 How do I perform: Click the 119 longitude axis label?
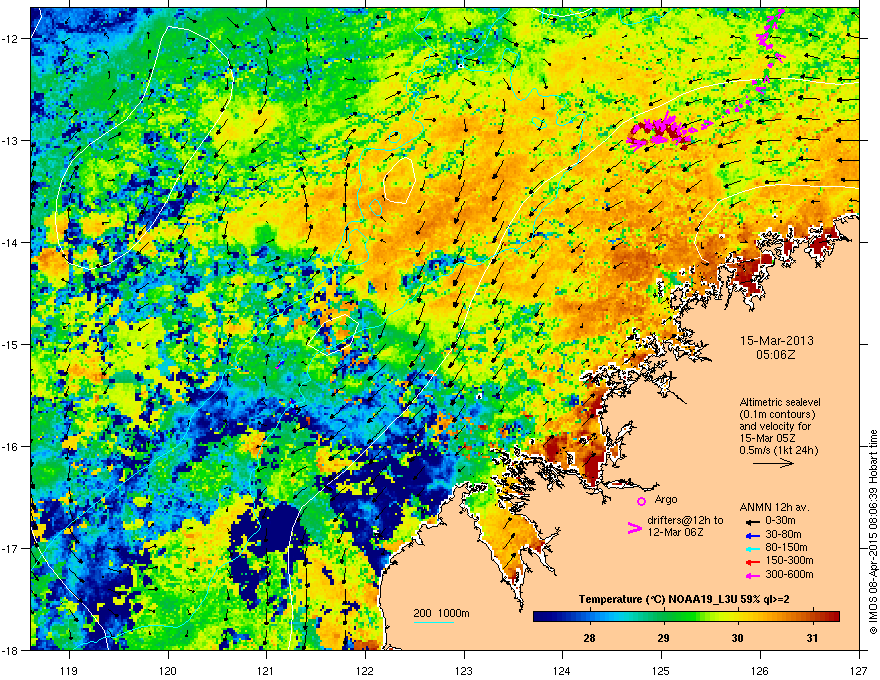point(70,670)
